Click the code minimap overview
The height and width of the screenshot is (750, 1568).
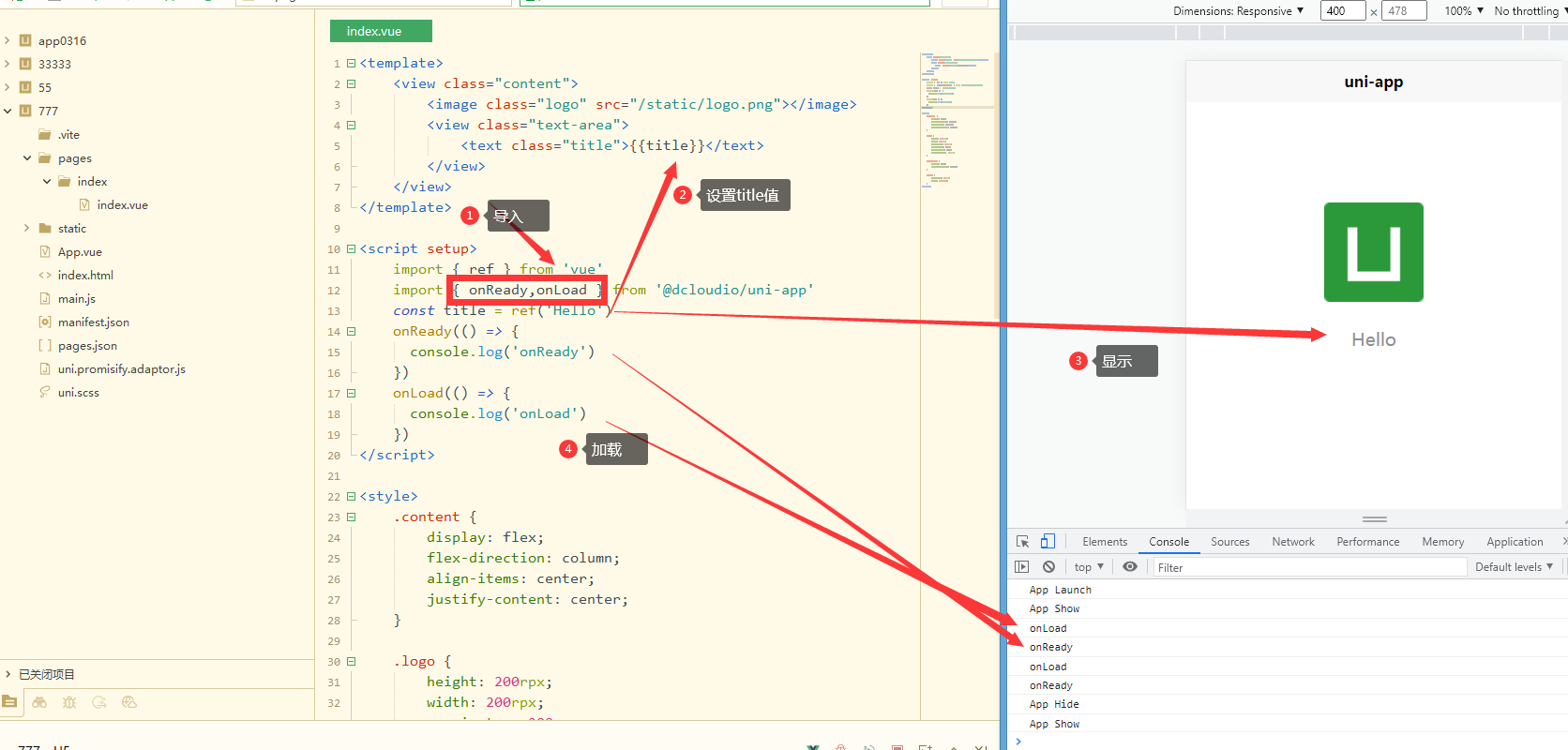click(x=957, y=122)
